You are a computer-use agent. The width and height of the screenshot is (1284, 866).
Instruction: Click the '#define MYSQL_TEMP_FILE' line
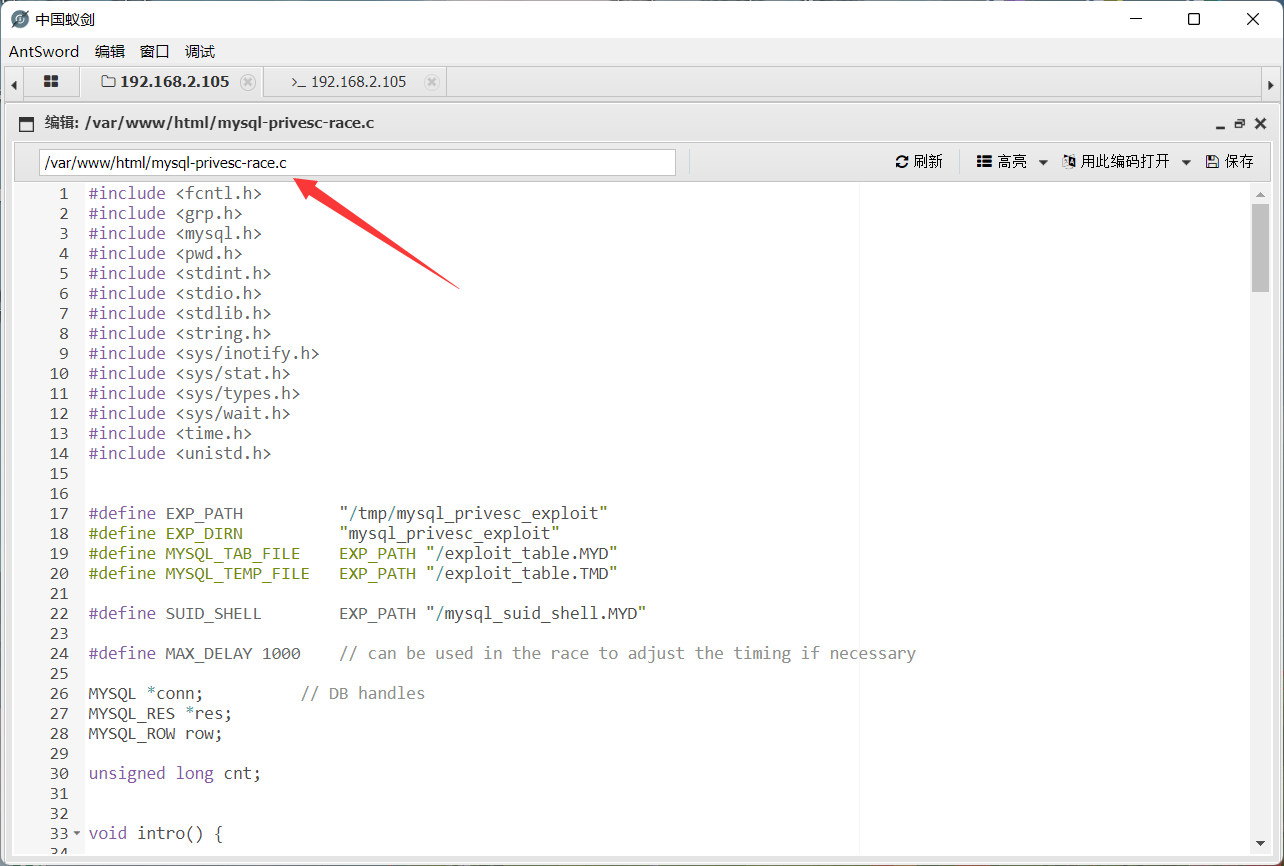353,573
